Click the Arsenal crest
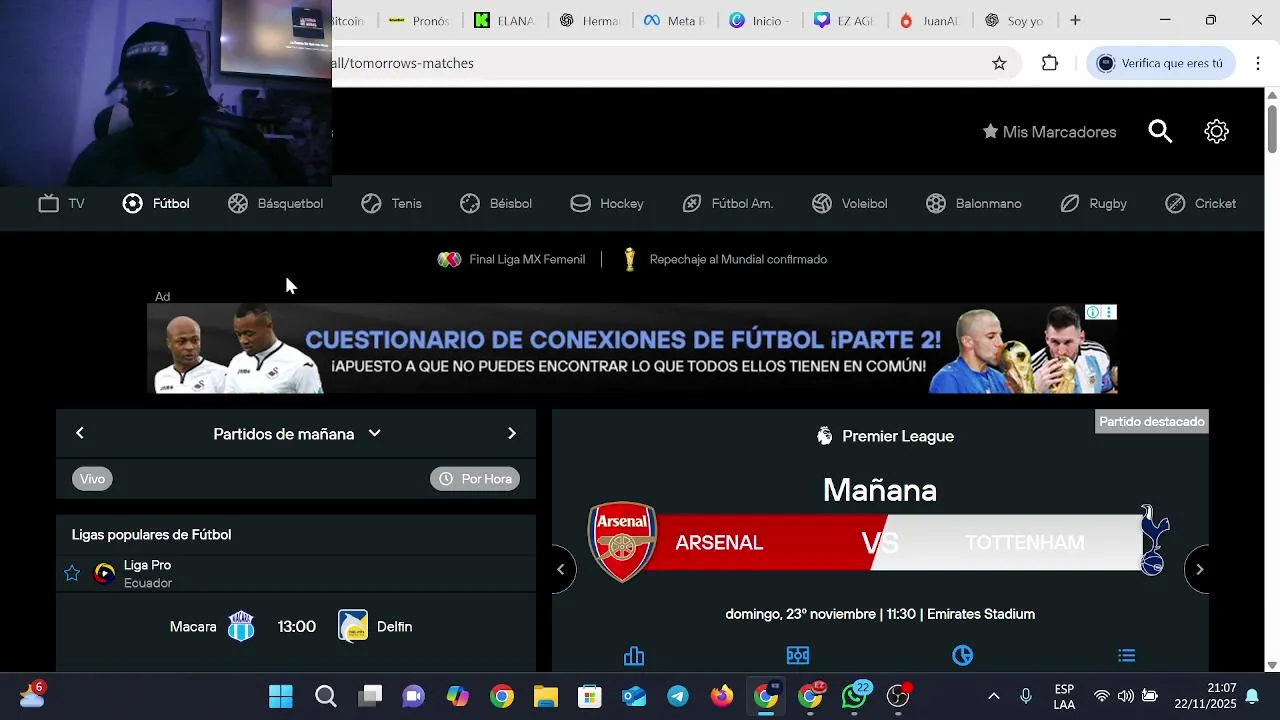Viewport: 1280px width, 720px height. pos(623,542)
